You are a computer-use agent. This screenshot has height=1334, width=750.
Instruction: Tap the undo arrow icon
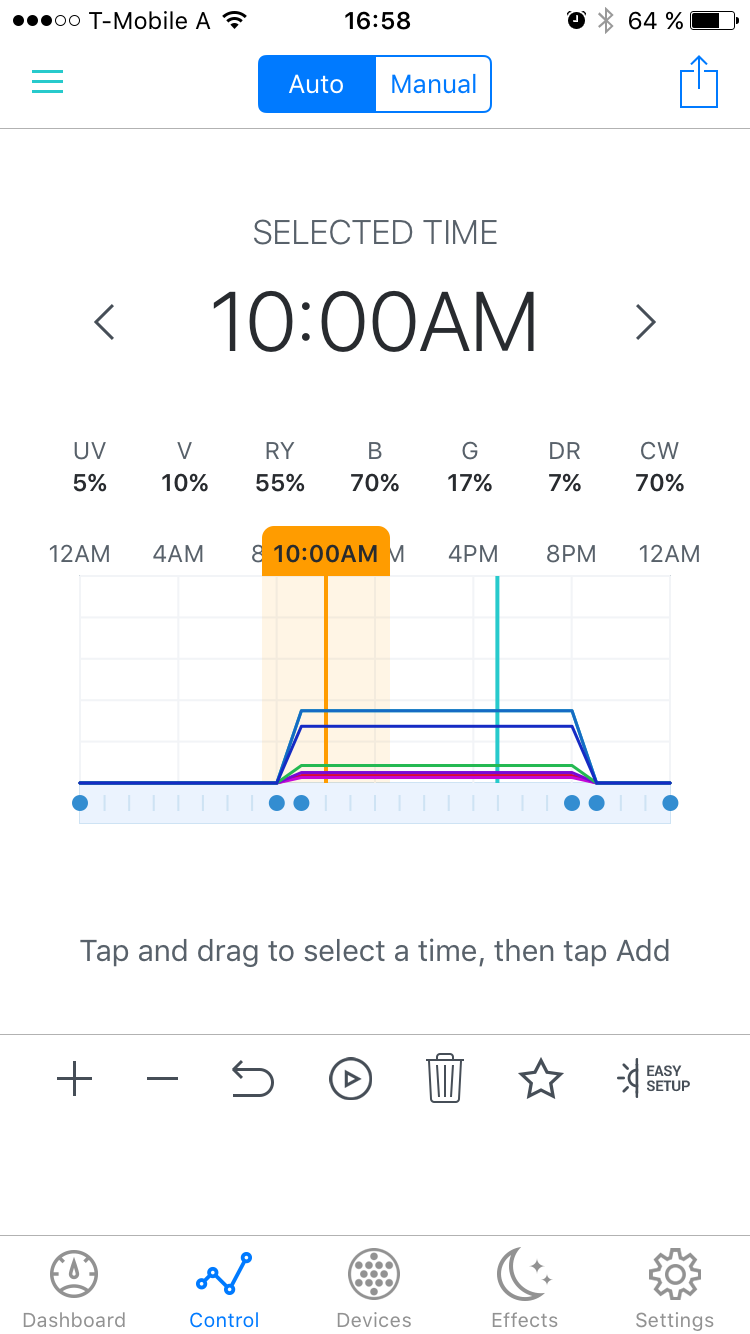252,1079
